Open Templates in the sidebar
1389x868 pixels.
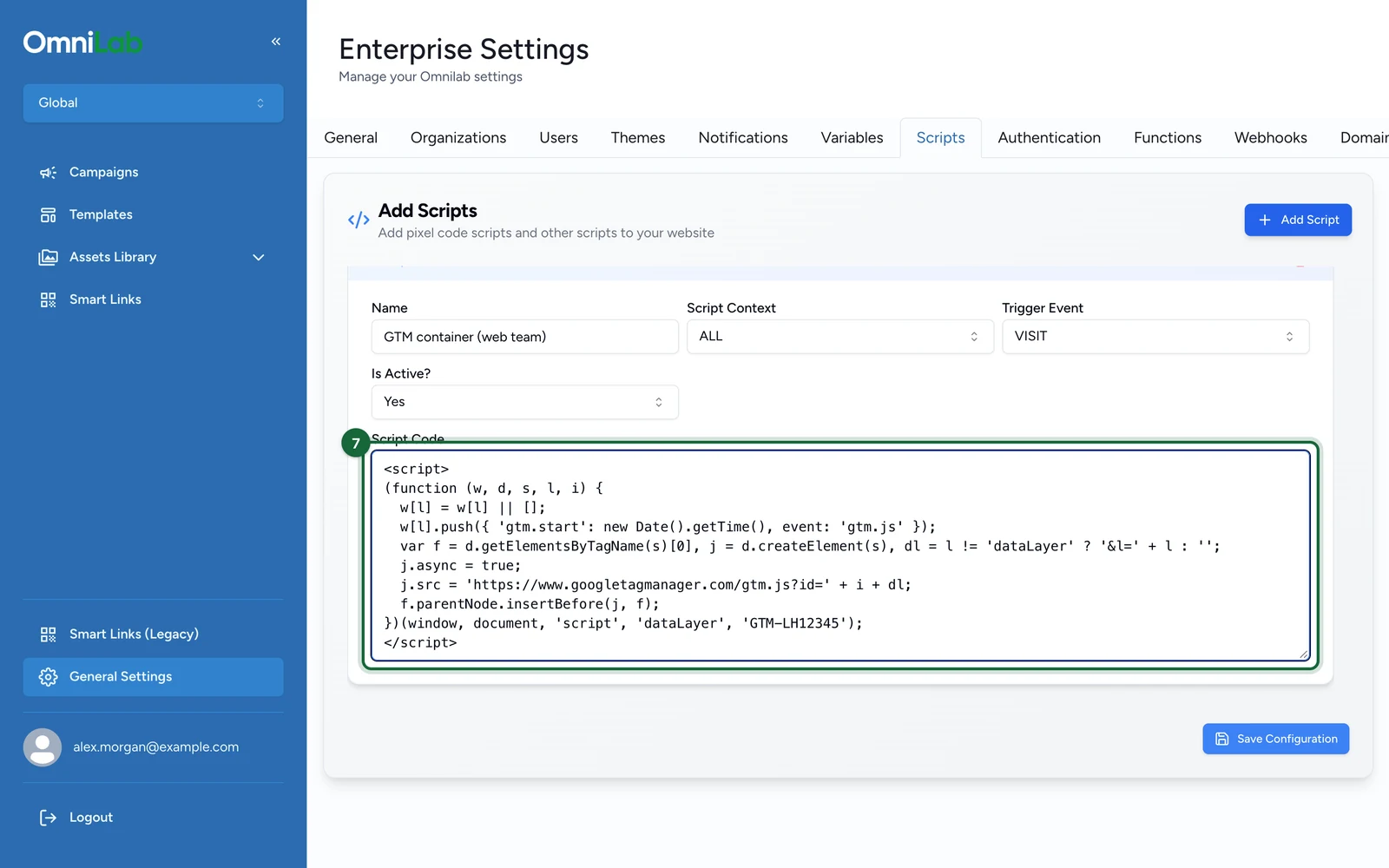click(153, 215)
